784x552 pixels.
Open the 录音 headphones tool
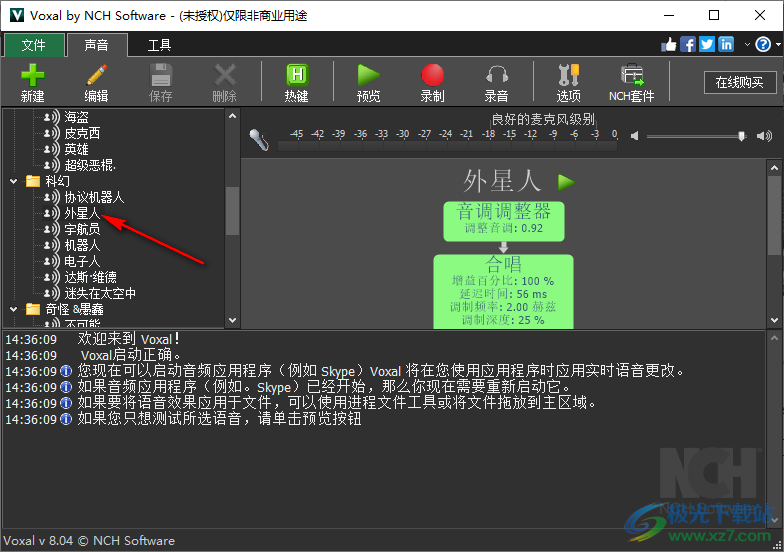click(x=496, y=82)
